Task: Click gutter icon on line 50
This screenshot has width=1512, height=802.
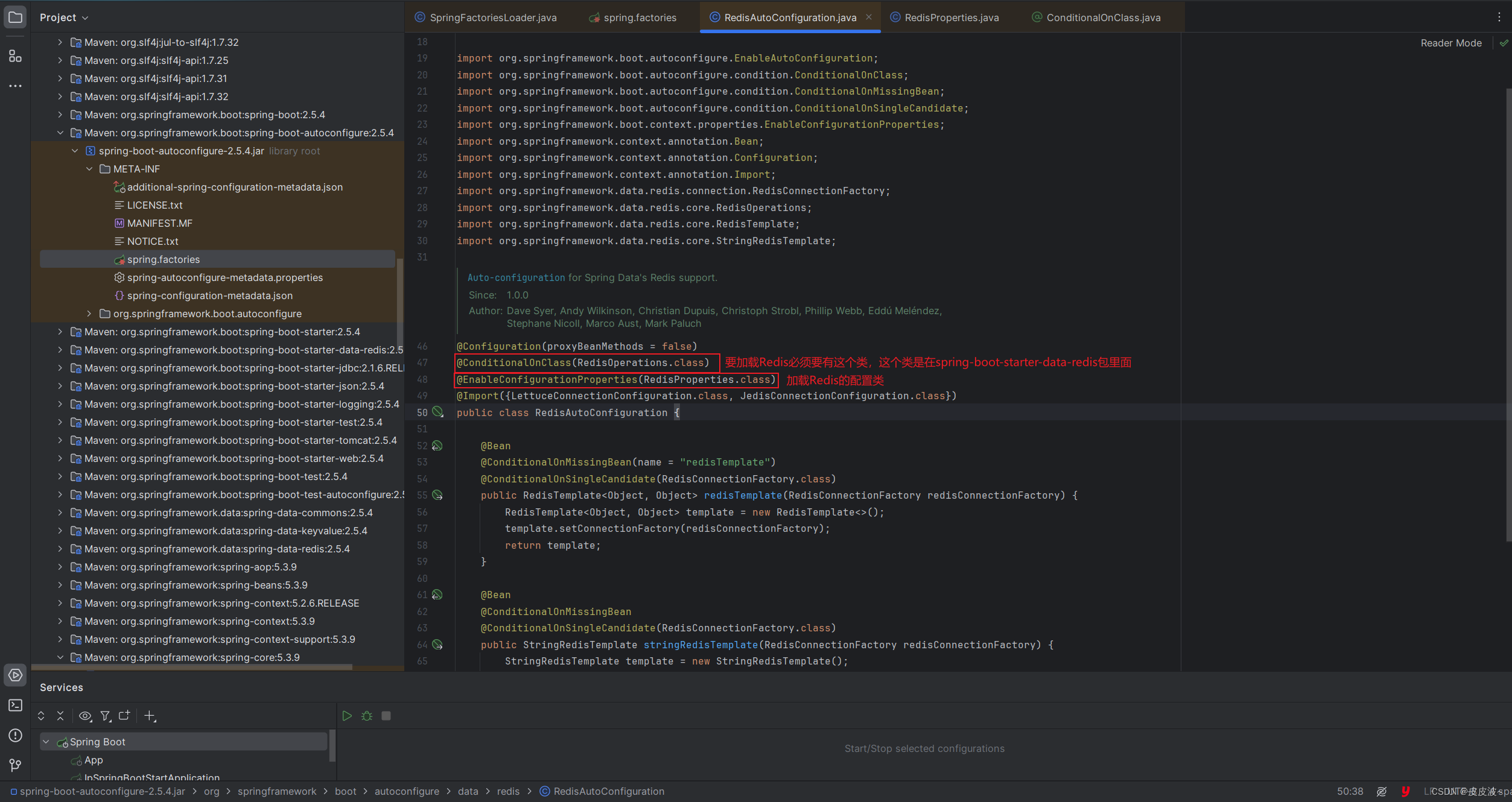Action: (438, 412)
